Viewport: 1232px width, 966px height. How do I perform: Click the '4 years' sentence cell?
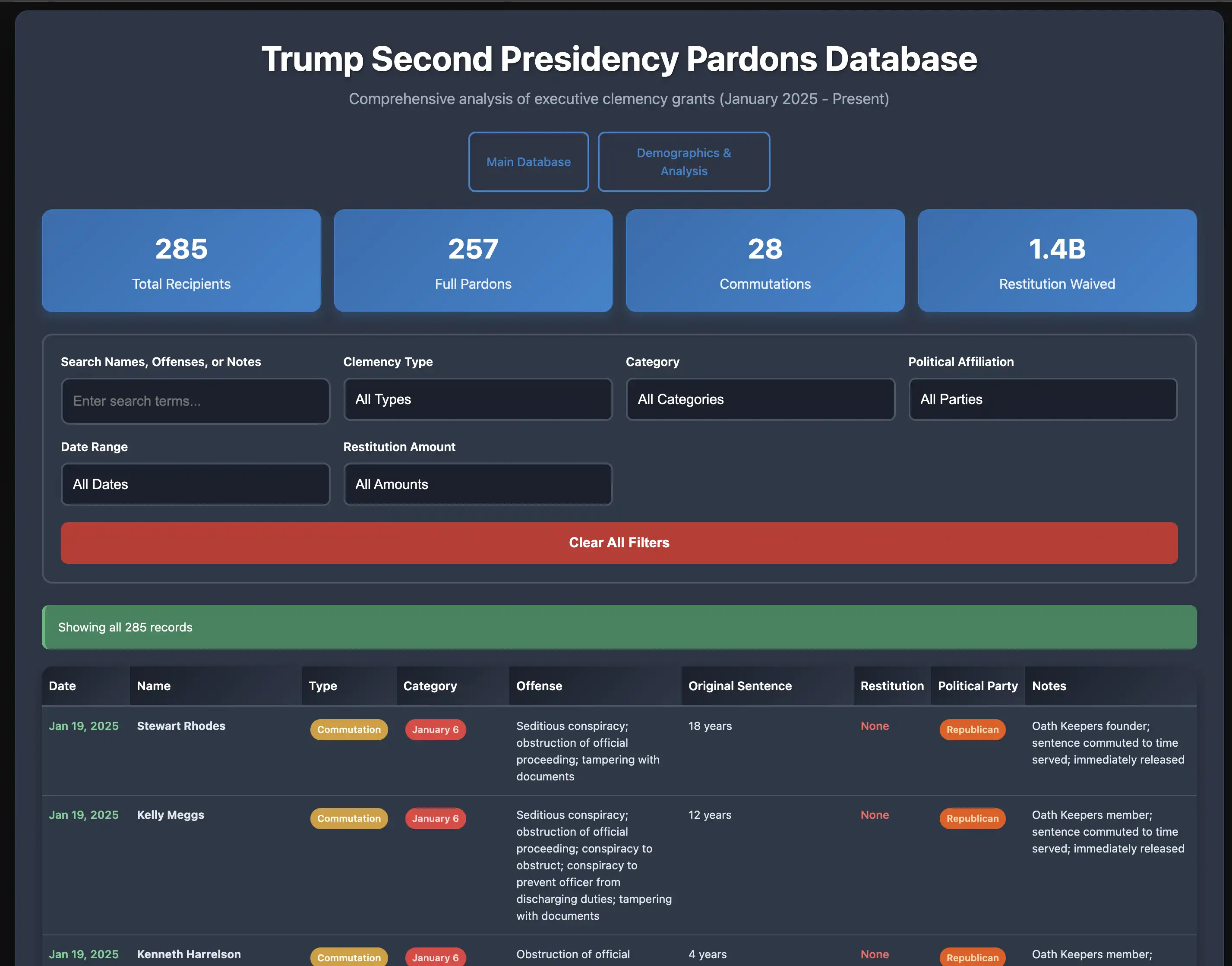708,954
